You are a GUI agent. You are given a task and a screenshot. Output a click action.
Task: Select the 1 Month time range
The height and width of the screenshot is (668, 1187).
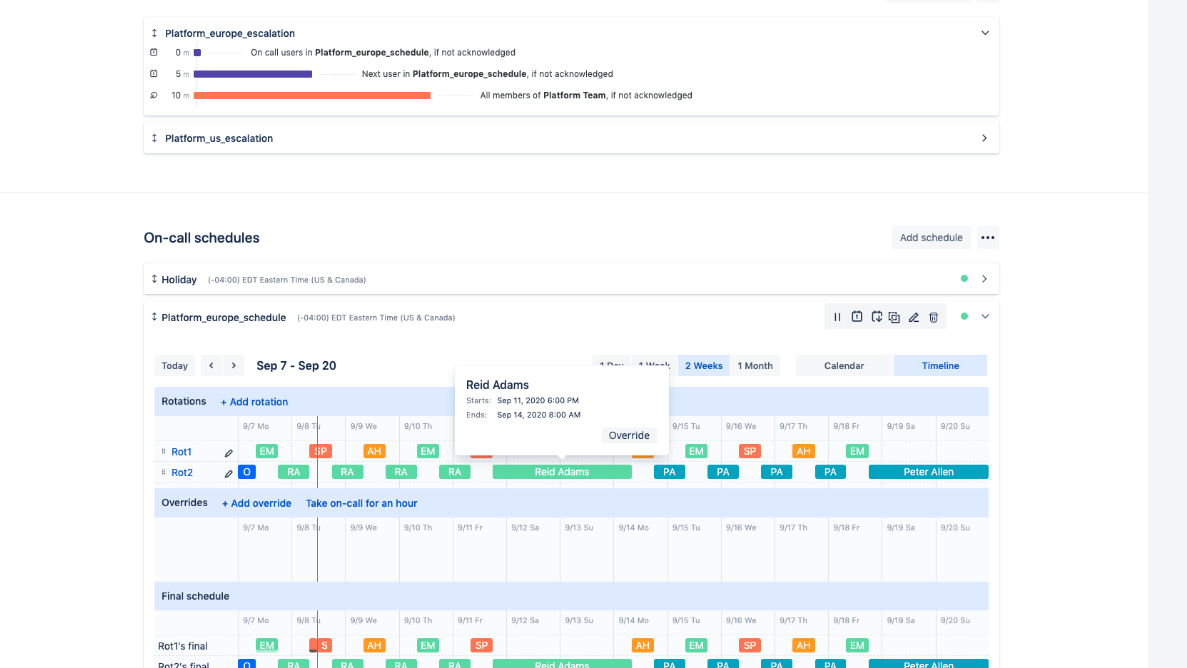pos(755,366)
